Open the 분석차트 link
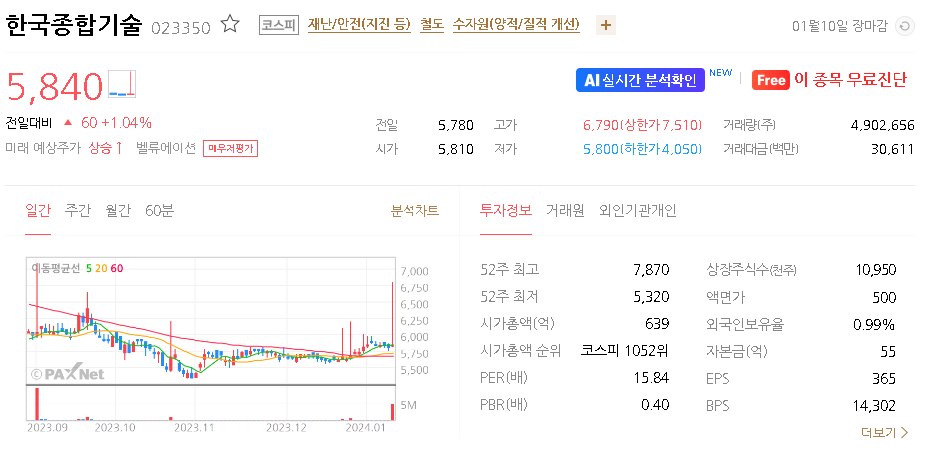 (x=414, y=210)
